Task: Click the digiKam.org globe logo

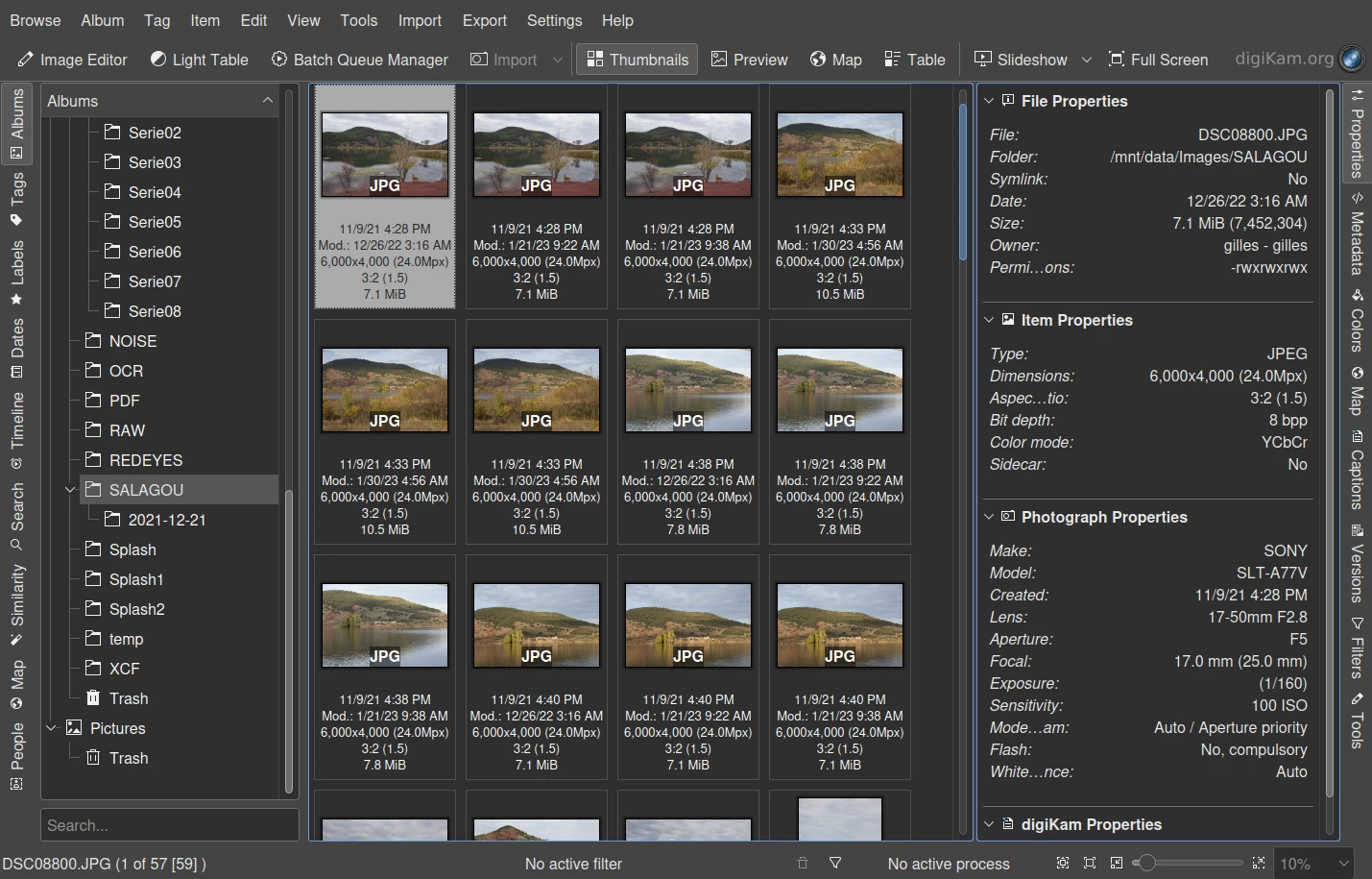Action: click(x=1351, y=59)
